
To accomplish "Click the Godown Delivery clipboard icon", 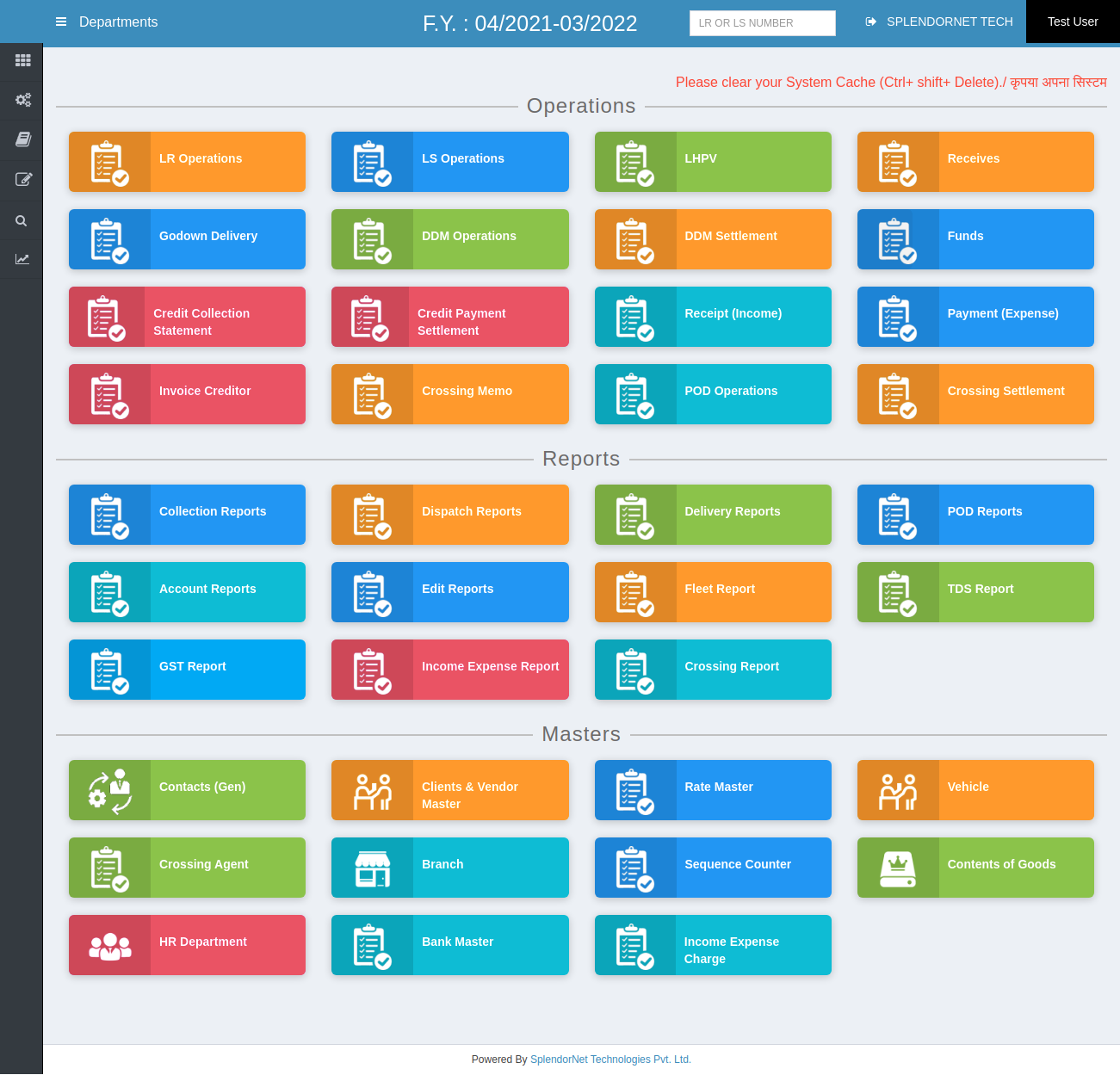I will [x=109, y=240].
